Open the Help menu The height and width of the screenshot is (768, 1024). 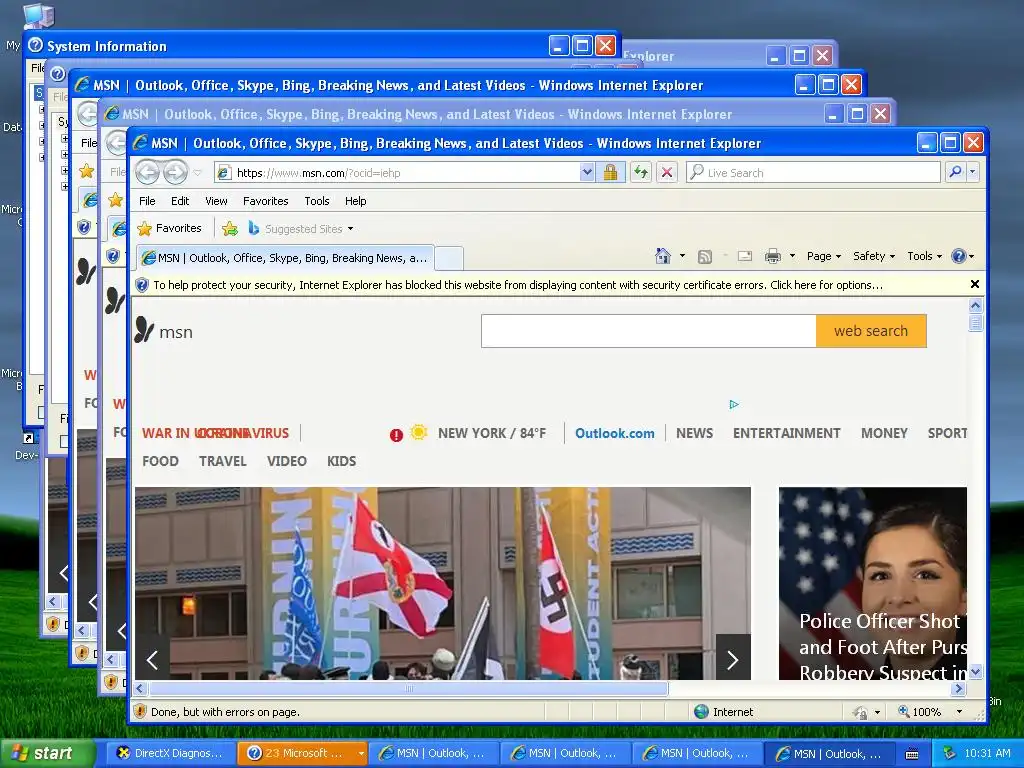pyautogui.click(x=355, y=201)
